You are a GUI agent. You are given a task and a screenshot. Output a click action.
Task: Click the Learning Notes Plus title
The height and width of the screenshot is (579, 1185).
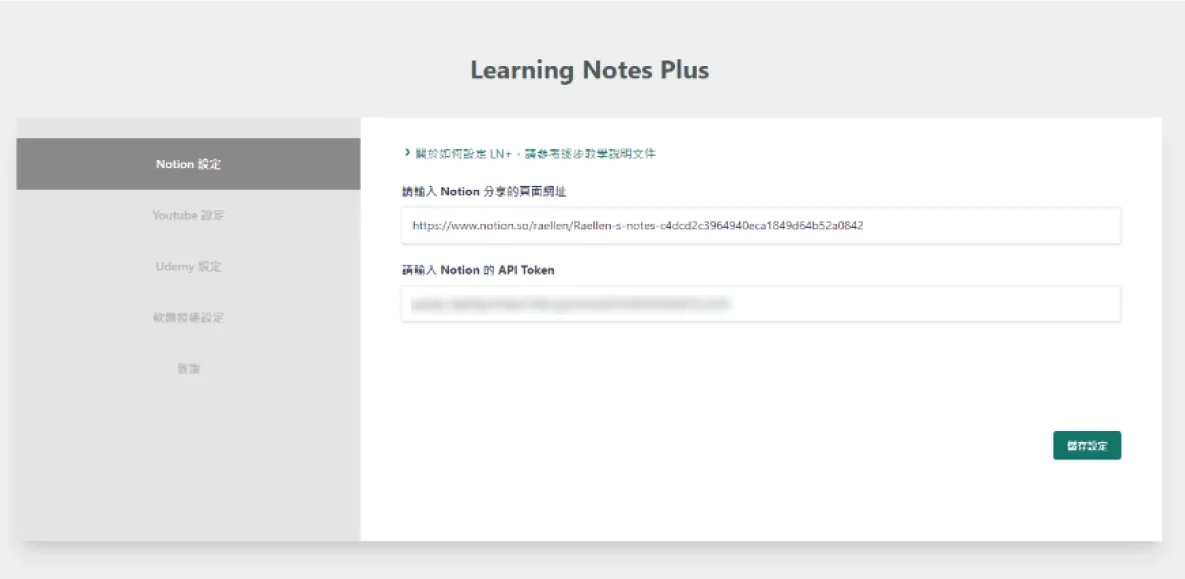(592, 70)
